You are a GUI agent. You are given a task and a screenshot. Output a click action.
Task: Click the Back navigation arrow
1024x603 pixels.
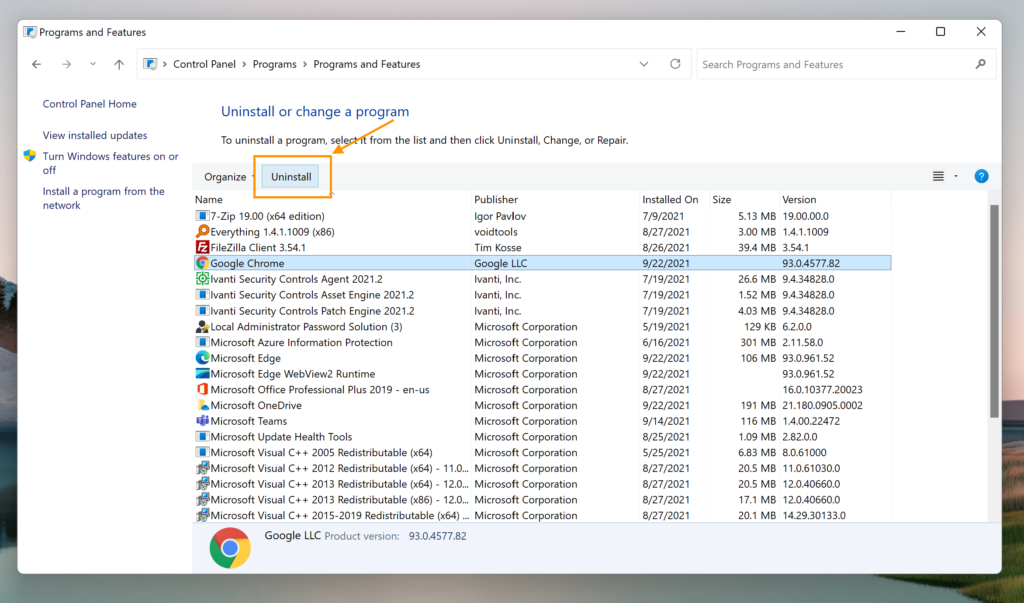click(x=37, y=64)
